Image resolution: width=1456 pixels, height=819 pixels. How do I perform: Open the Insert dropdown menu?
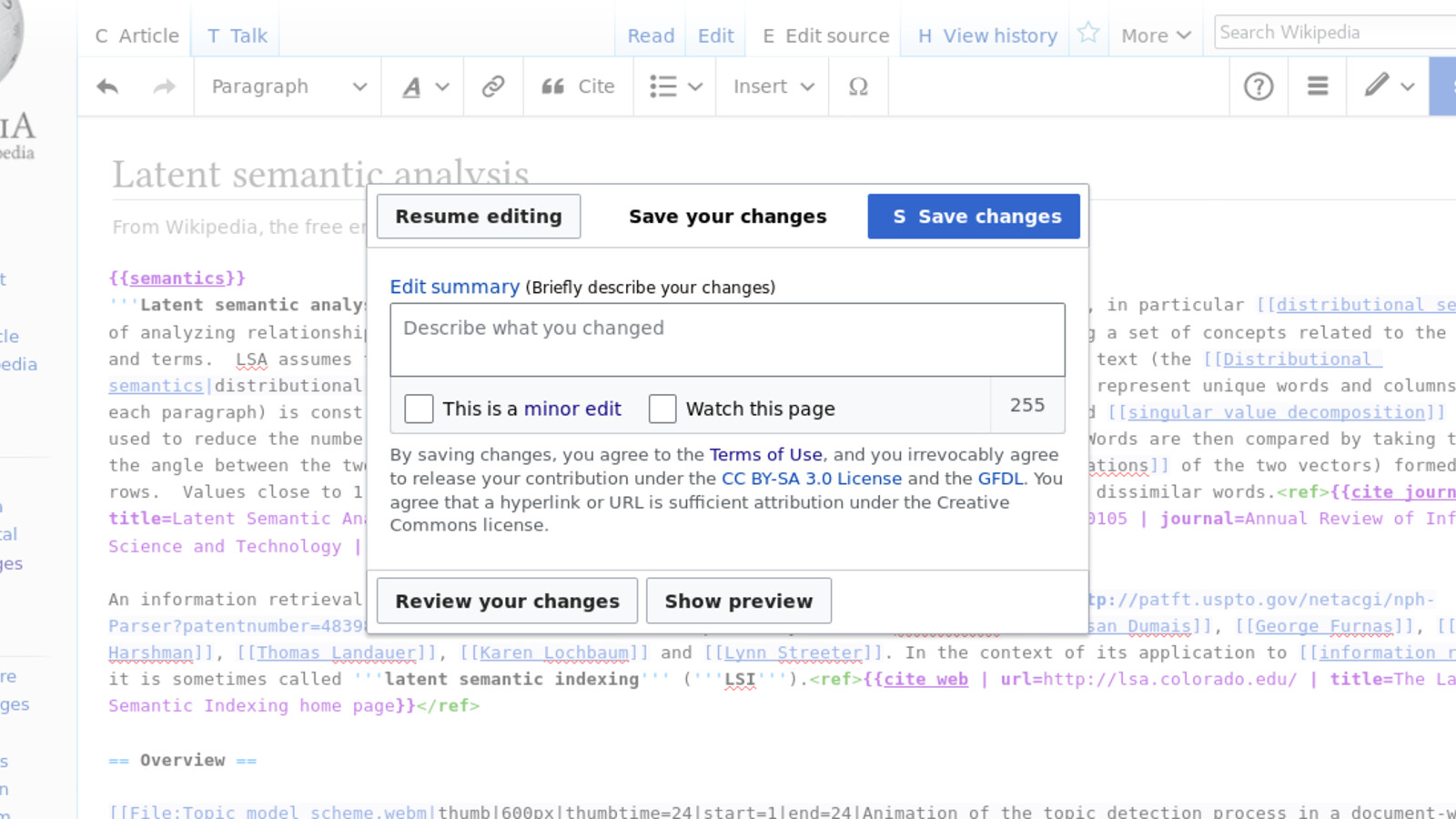click(771, 86)
